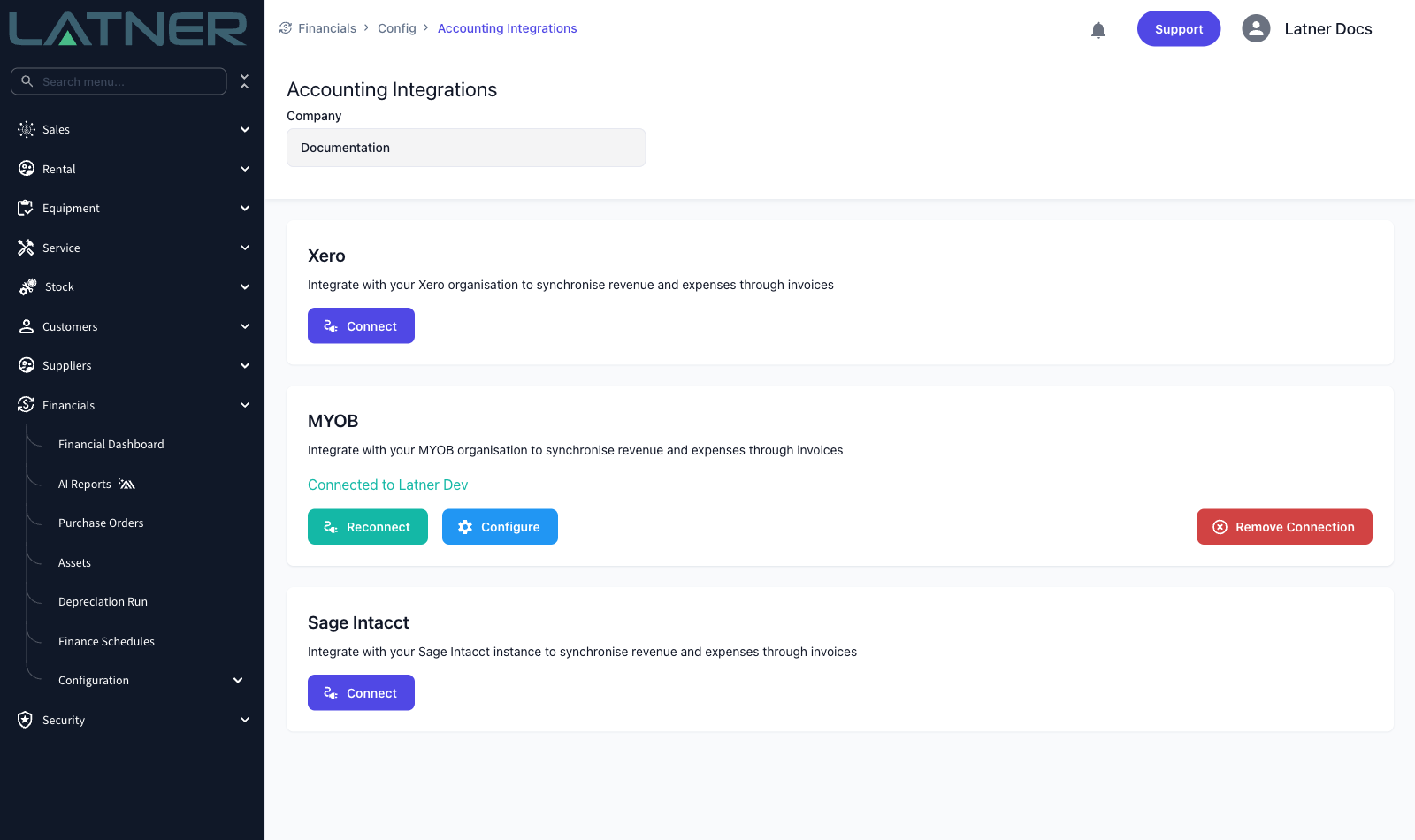Click the Support button
1415x840 pixels.
click(1179, 28)
